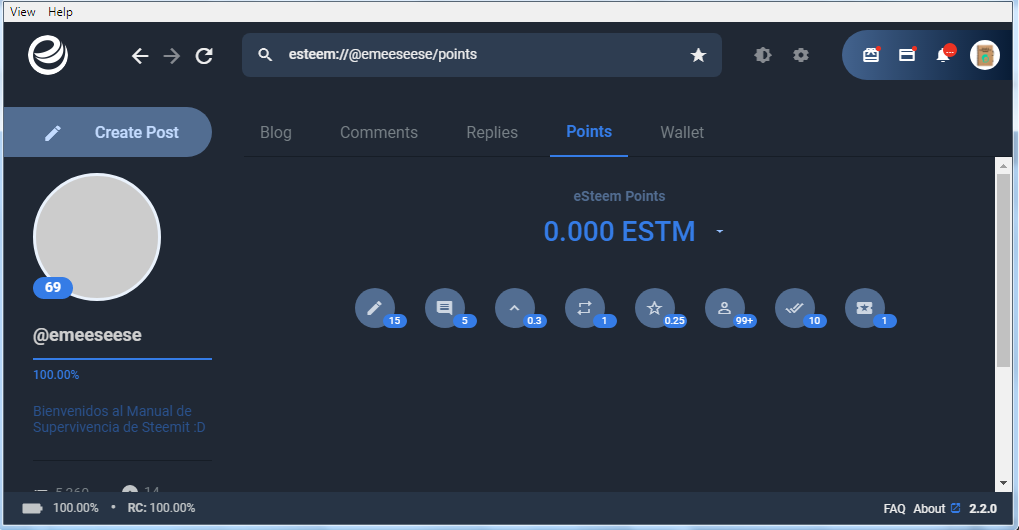Click the pencil post points icon with 15
This screenshot has height=530, width=1019.
[x=375, y=308]
